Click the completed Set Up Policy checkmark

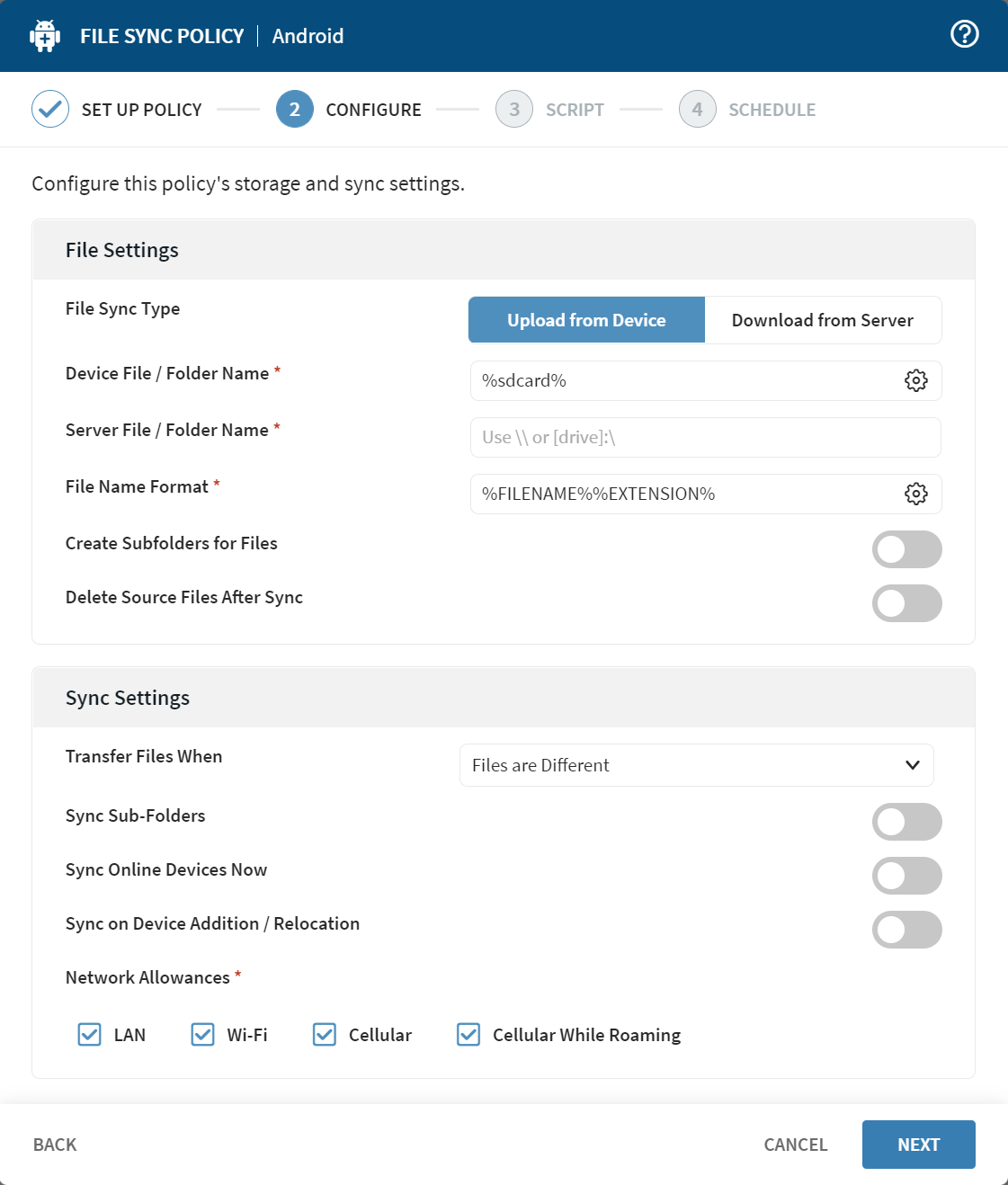50,108
